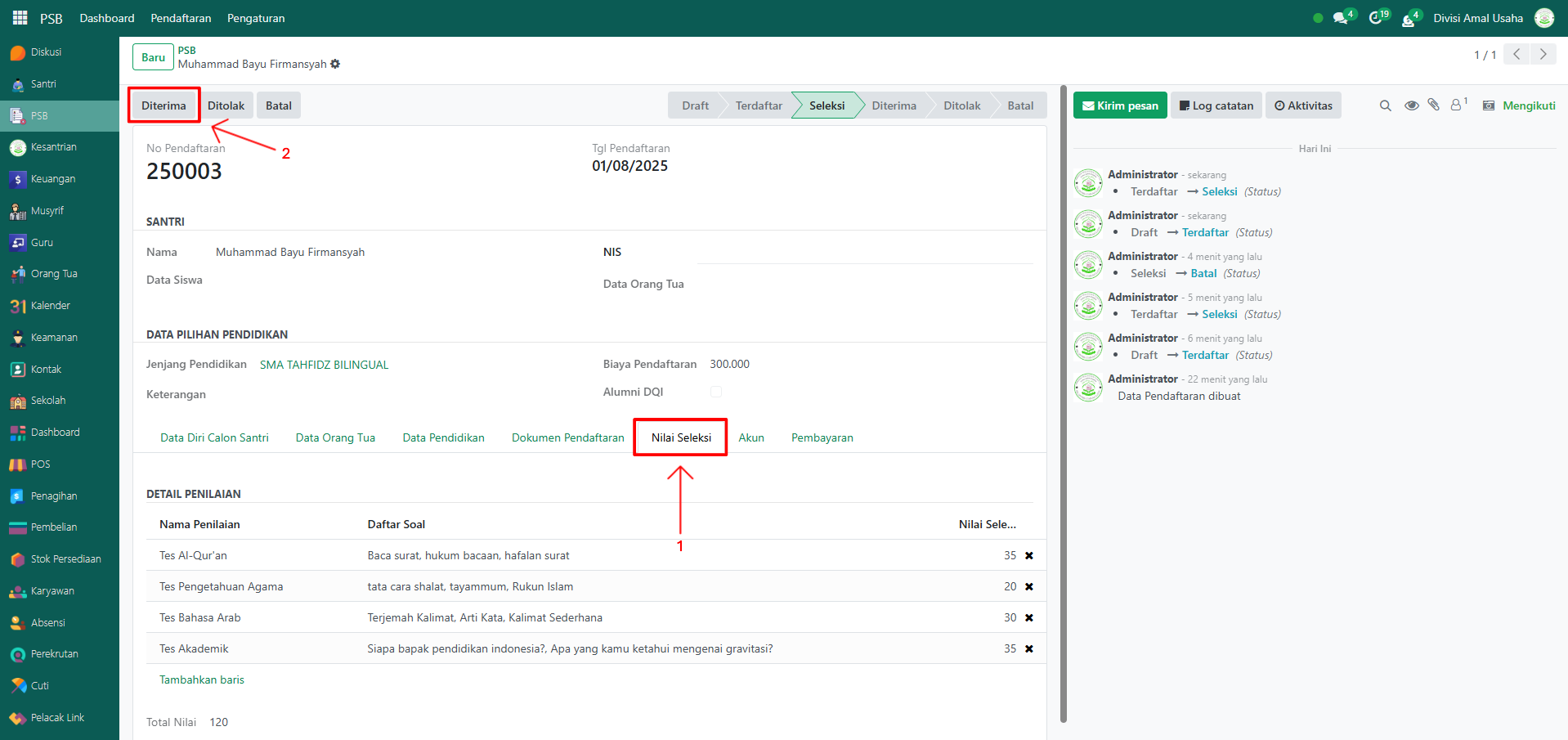Switch to the Data Orang Tua tab
This screenshot has width=1568, height=740.
tap(335, 438)
